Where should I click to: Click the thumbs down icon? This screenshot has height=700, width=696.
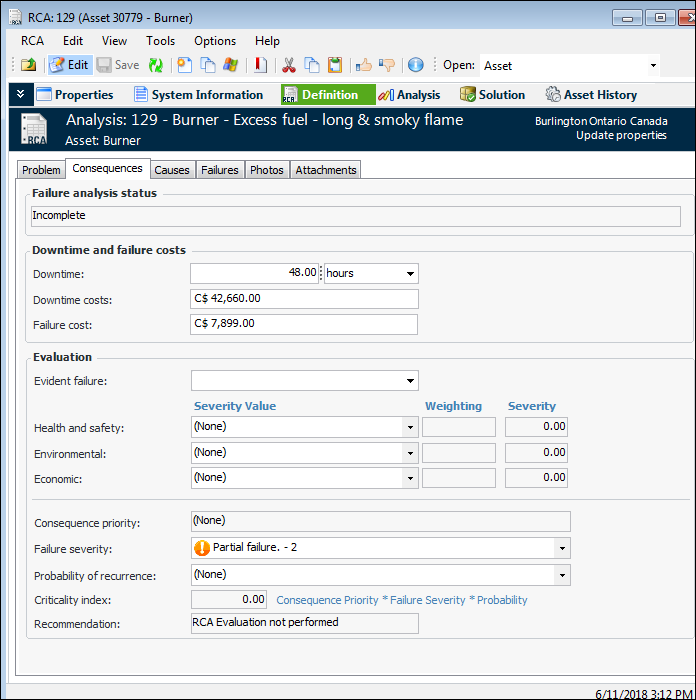coord(387,65)
